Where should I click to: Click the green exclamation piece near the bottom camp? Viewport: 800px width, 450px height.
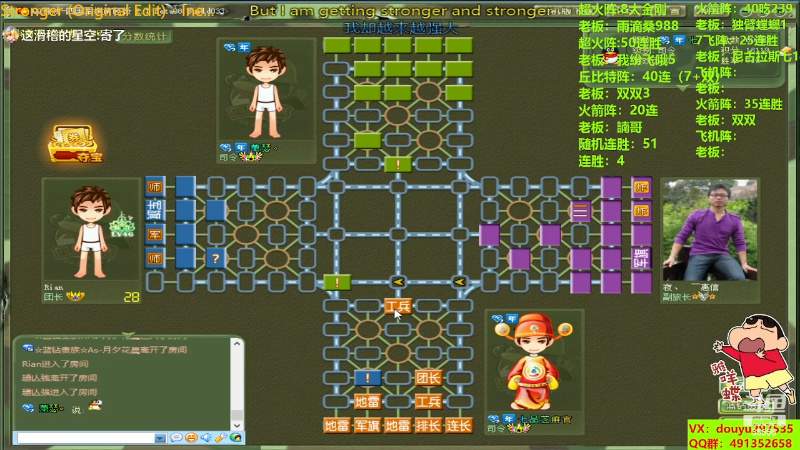point(337,282)
